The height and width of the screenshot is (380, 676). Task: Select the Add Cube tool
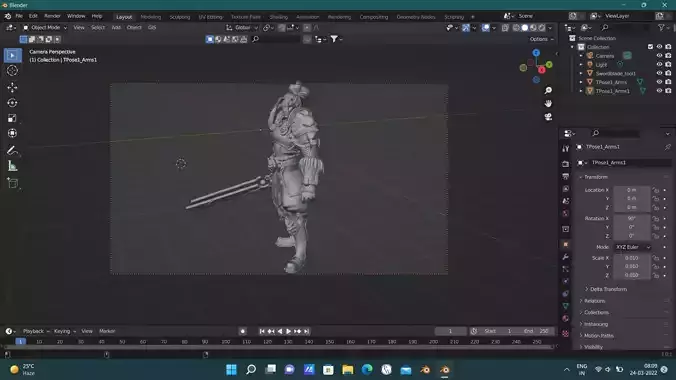click(13, 183)
